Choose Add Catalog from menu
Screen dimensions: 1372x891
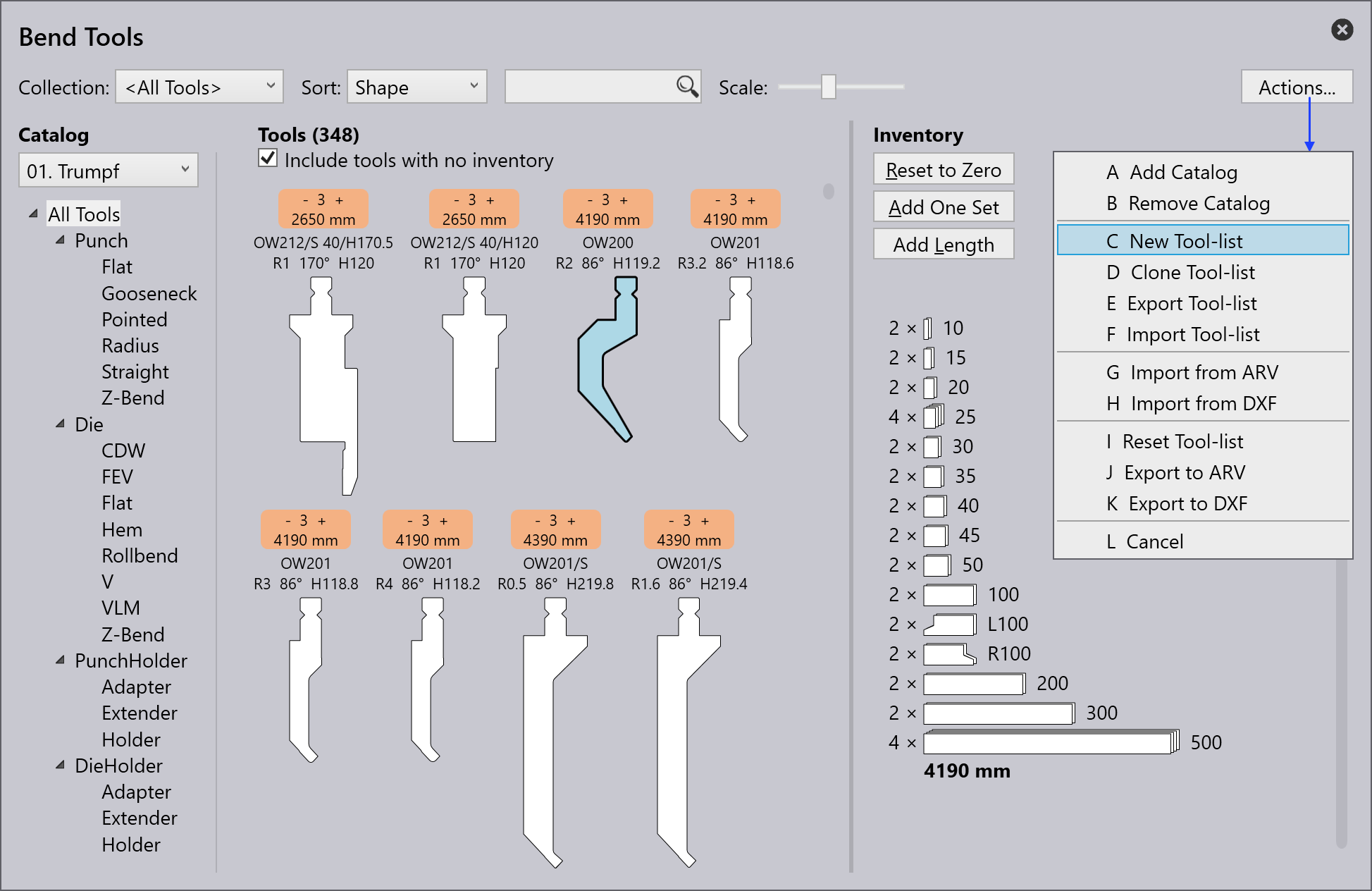(1203, 172)
